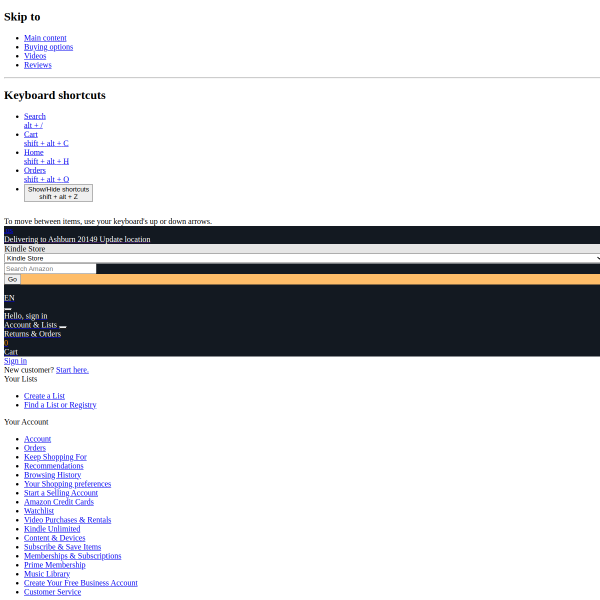This screenshot has height=600, width=600.
Task: Click the alt + / shortcut text
Action: [33, 125]
